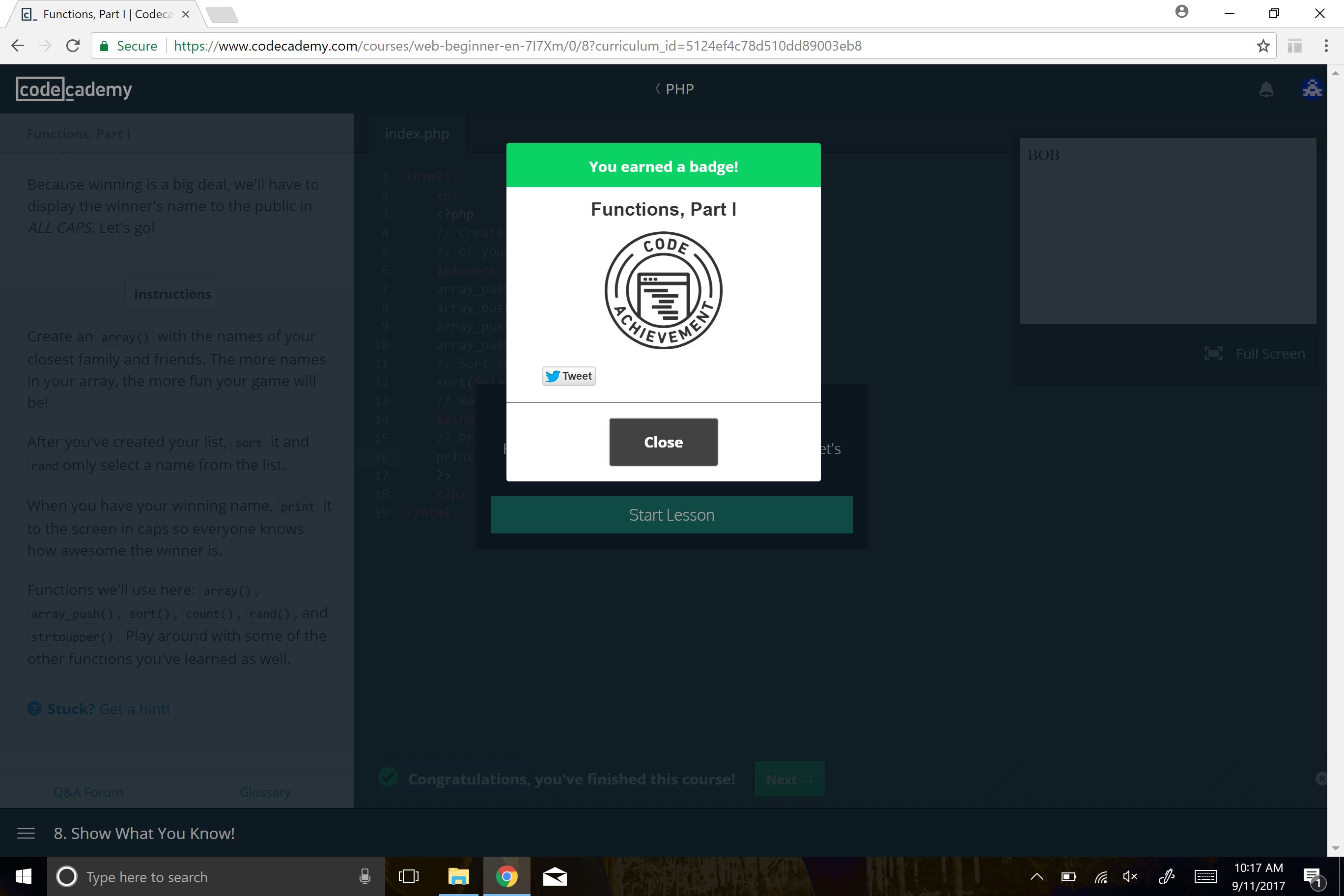Open the Glossary link
This screenshot has width=1344, height=896.
point(265,792)
